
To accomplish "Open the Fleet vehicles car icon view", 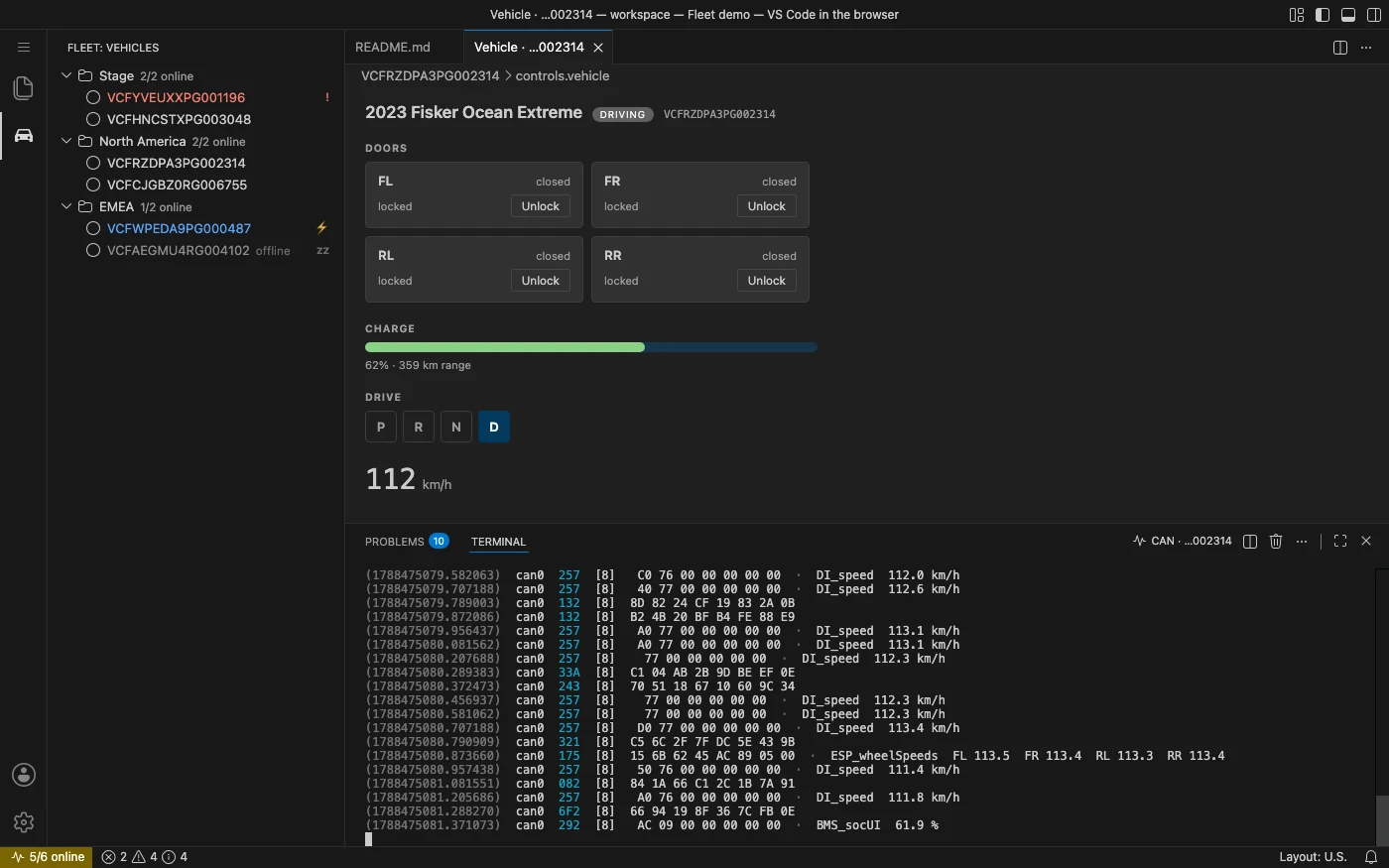I will click(x=24, y=135).
